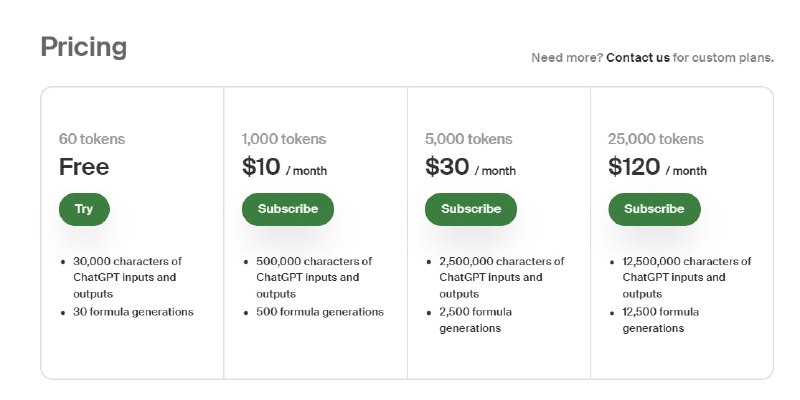Click the Try button on Free plan

84,209
